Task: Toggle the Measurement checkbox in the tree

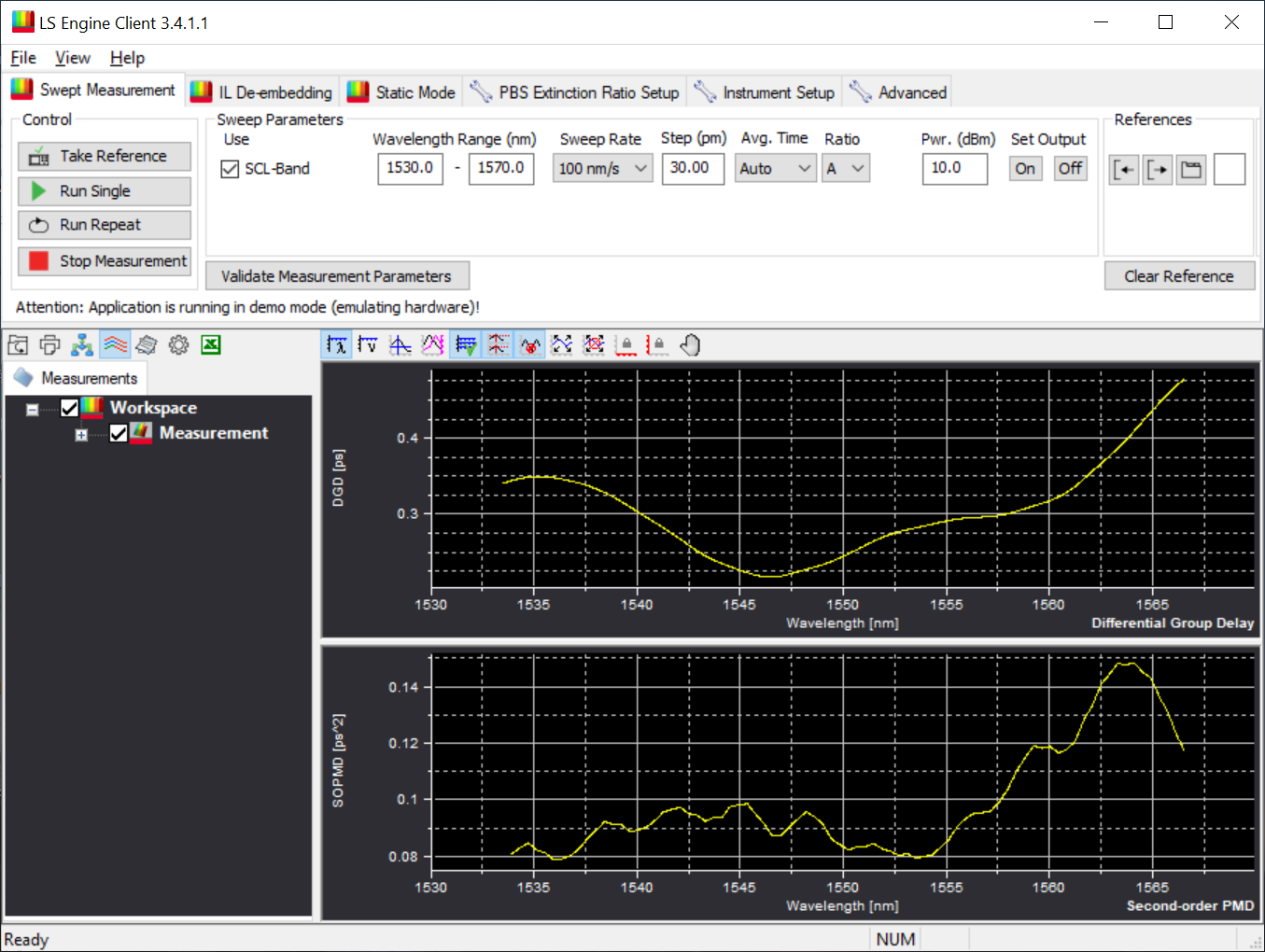Action: pos(119,433)
